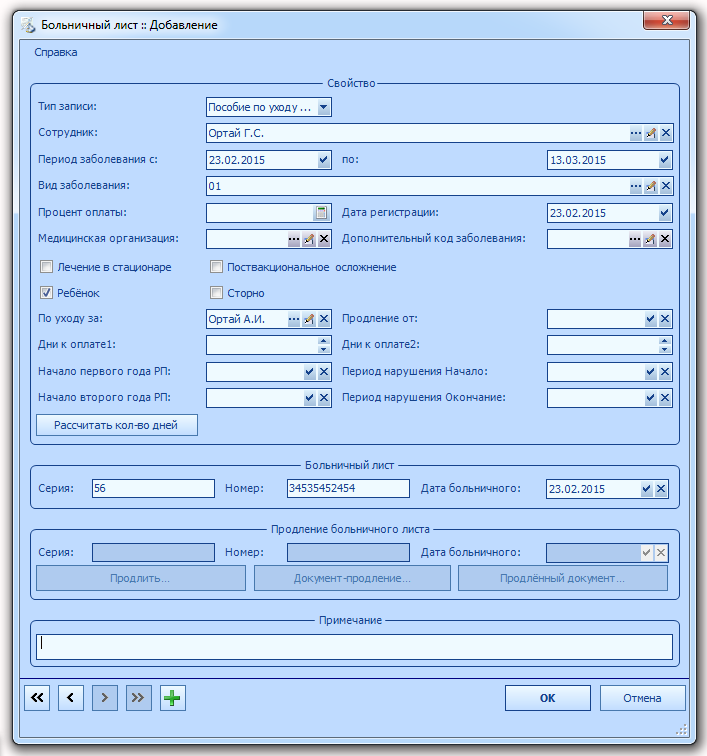Enable the Поствакциональное осложнение checkbox
The width and height of the screenshot is (707, 756).
pos(217,267)
